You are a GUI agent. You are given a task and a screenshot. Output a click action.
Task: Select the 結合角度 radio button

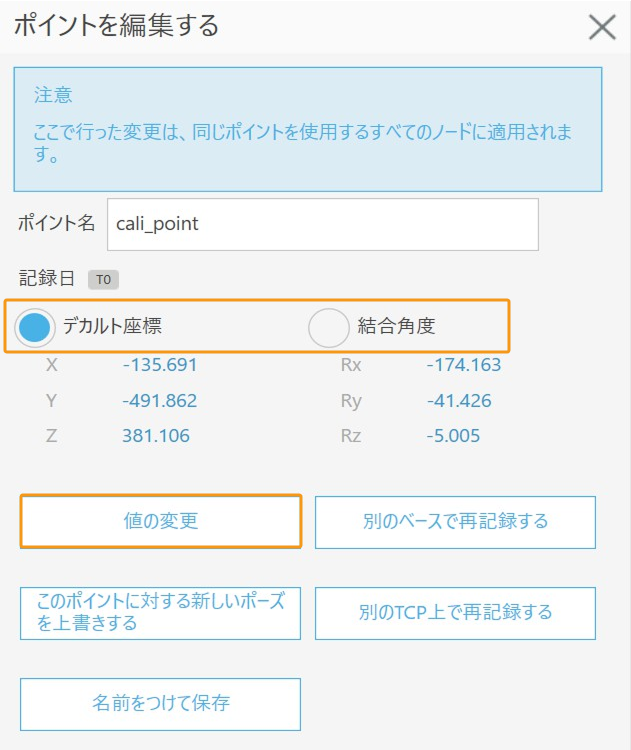pos(328,326)
